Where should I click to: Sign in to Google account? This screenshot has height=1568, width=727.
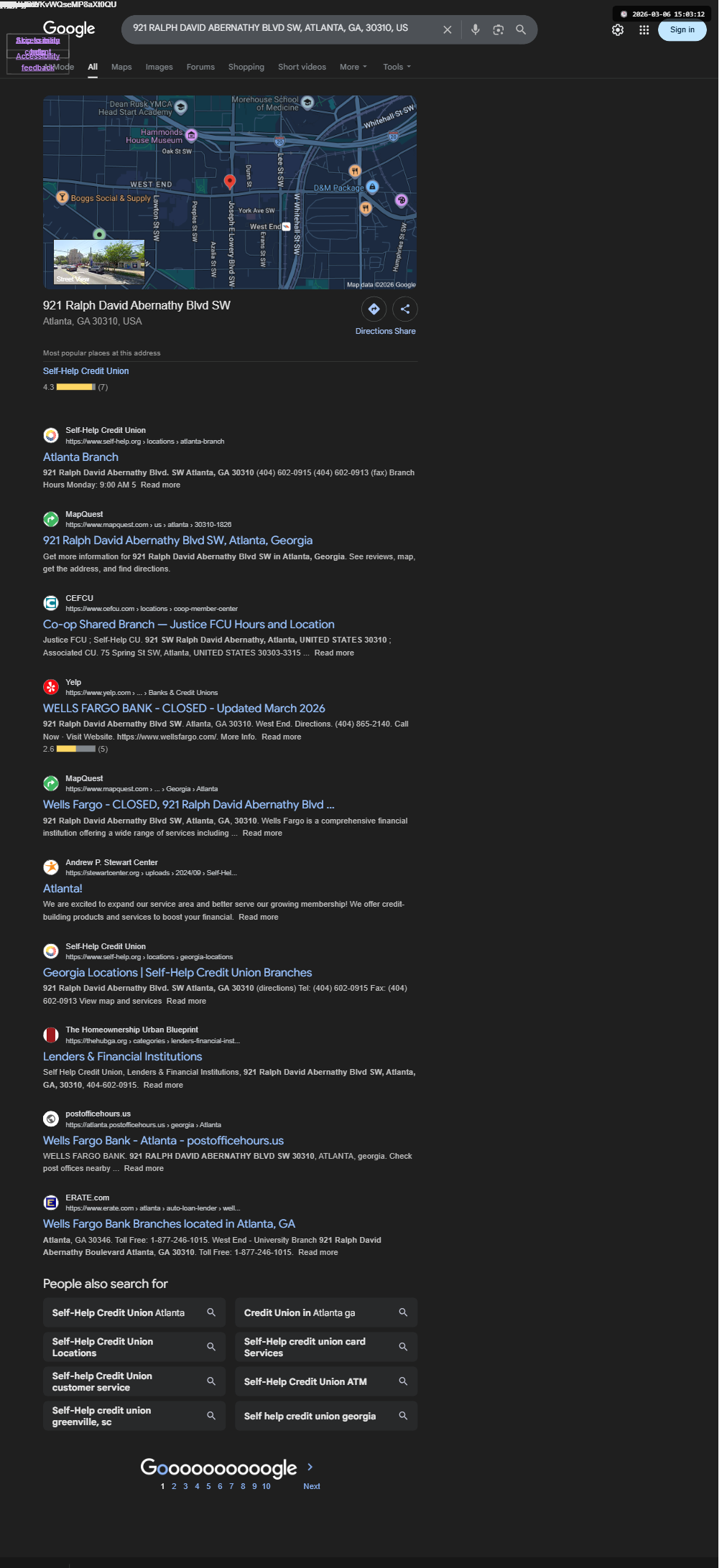click(x=682, y=30)
